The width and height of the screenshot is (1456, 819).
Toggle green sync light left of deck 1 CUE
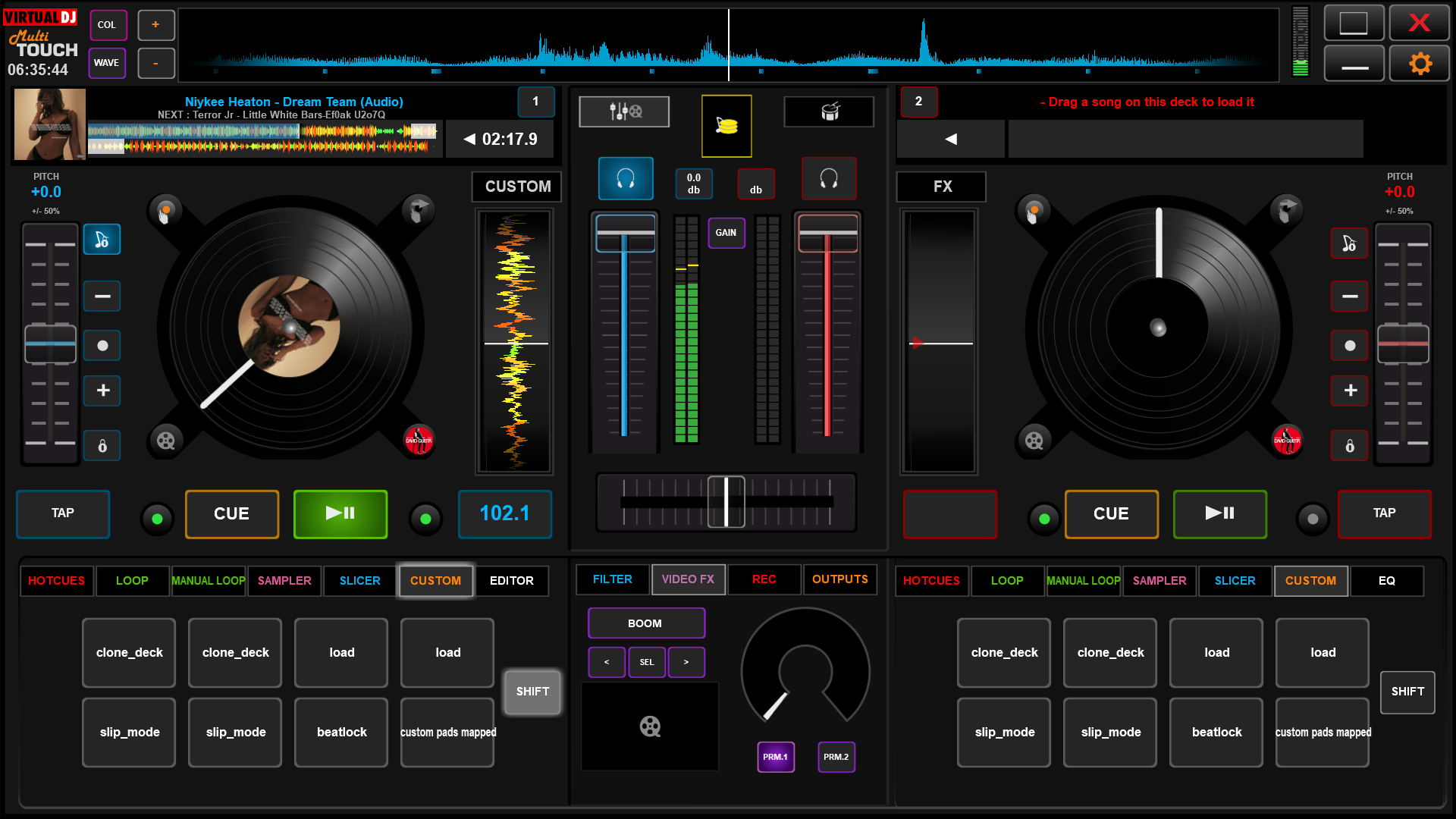coord(157,519)
